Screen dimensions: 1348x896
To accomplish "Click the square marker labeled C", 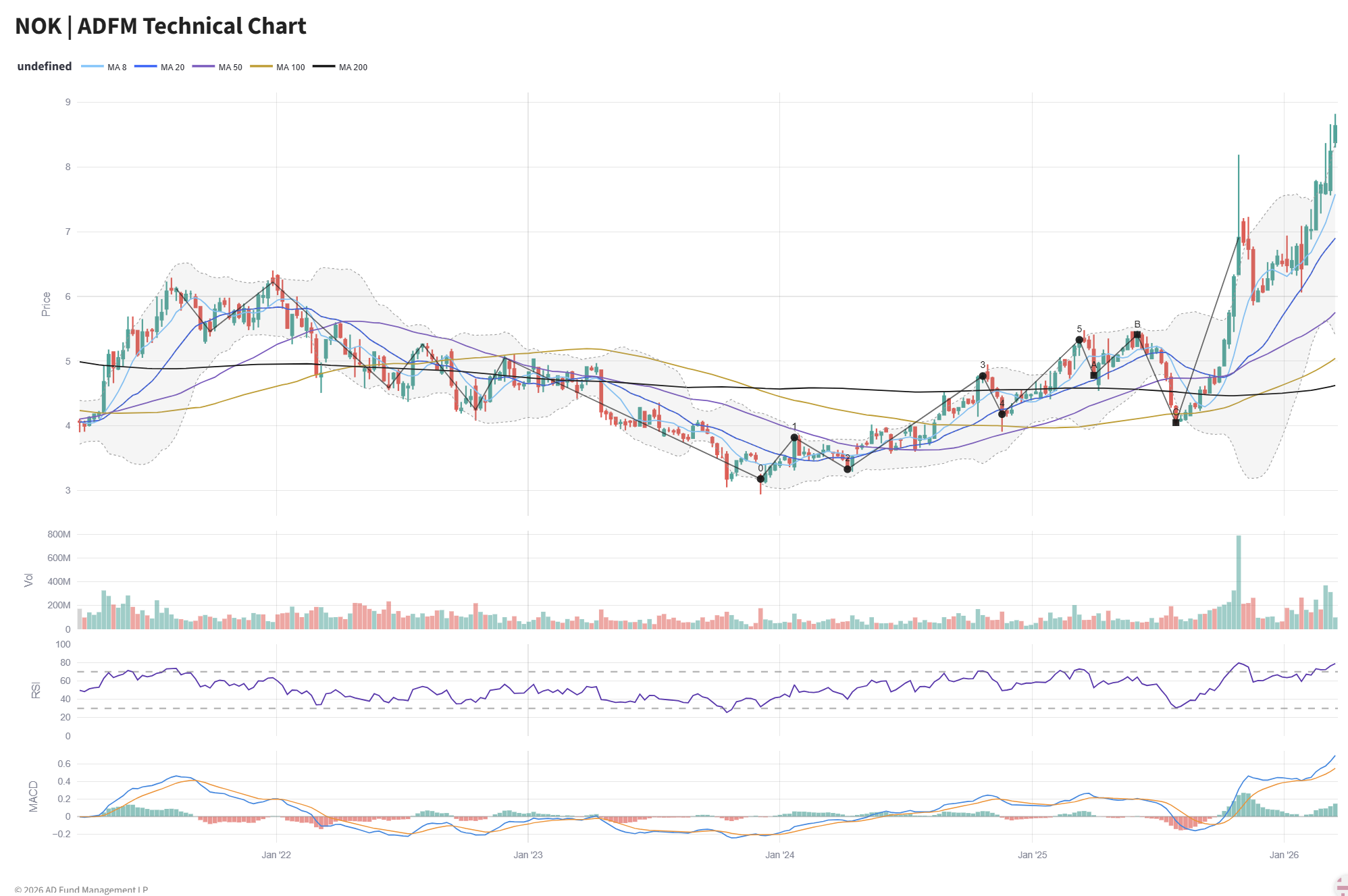I will click(1176, 423).
